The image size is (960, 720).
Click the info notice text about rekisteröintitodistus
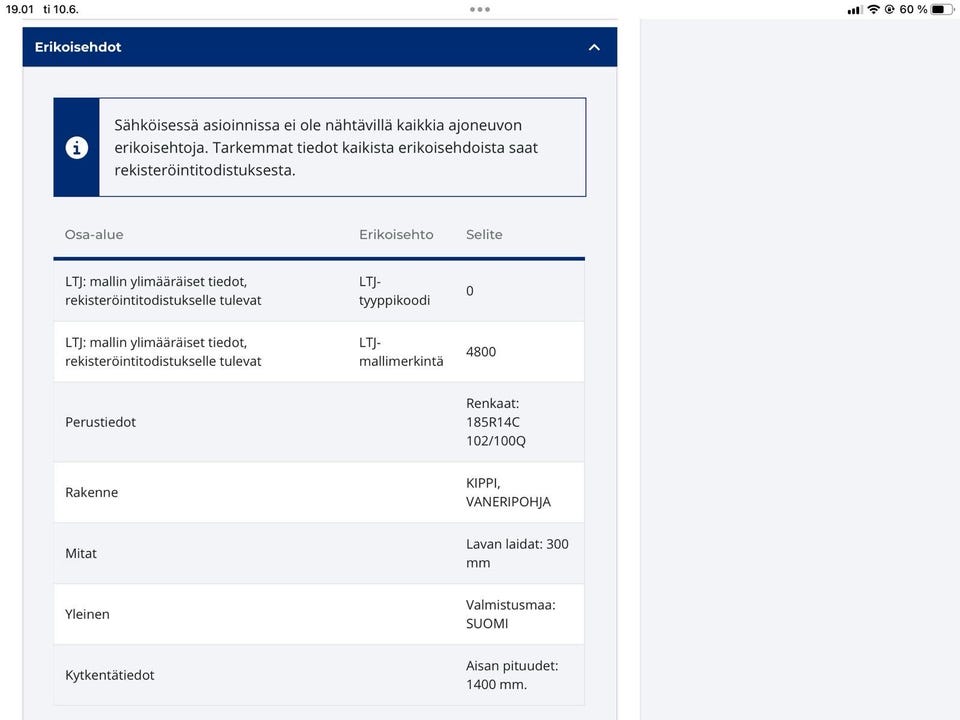(326, 148)
